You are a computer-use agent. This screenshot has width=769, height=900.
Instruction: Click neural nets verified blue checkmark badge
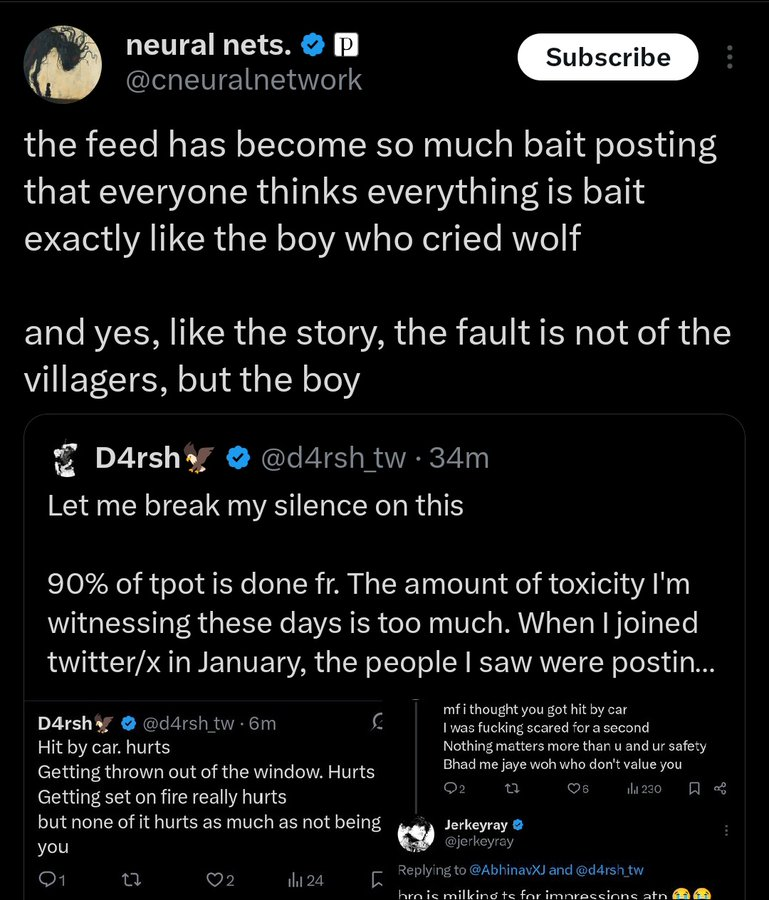tap(313, 45)
